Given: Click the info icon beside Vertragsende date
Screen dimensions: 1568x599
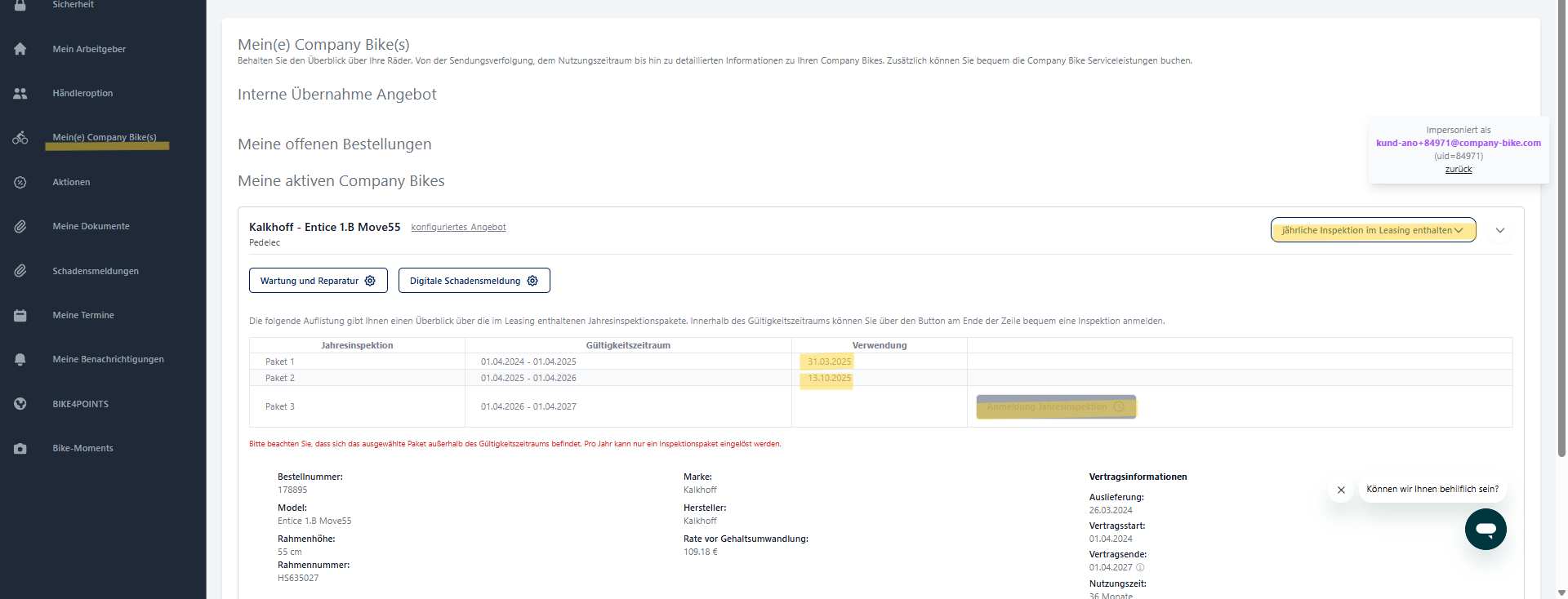Looking at the screenshot, I should pos(1140,567).
